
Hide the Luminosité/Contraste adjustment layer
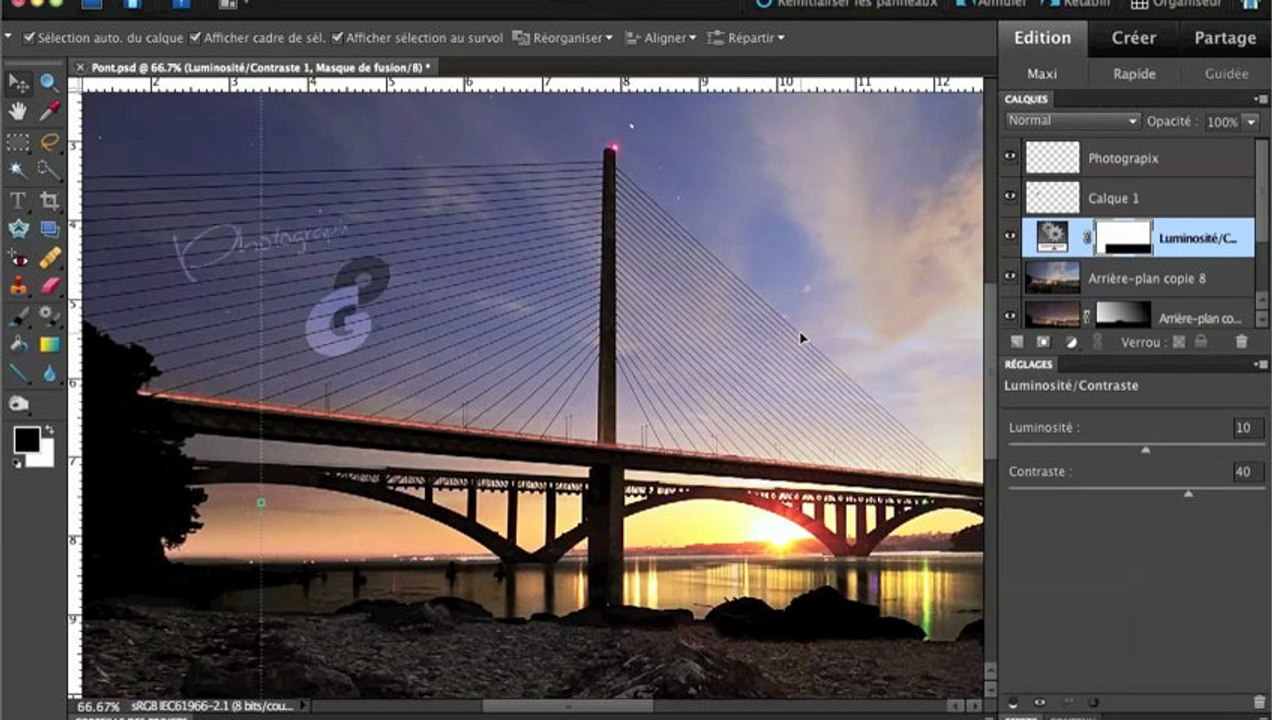point(1010,237)
